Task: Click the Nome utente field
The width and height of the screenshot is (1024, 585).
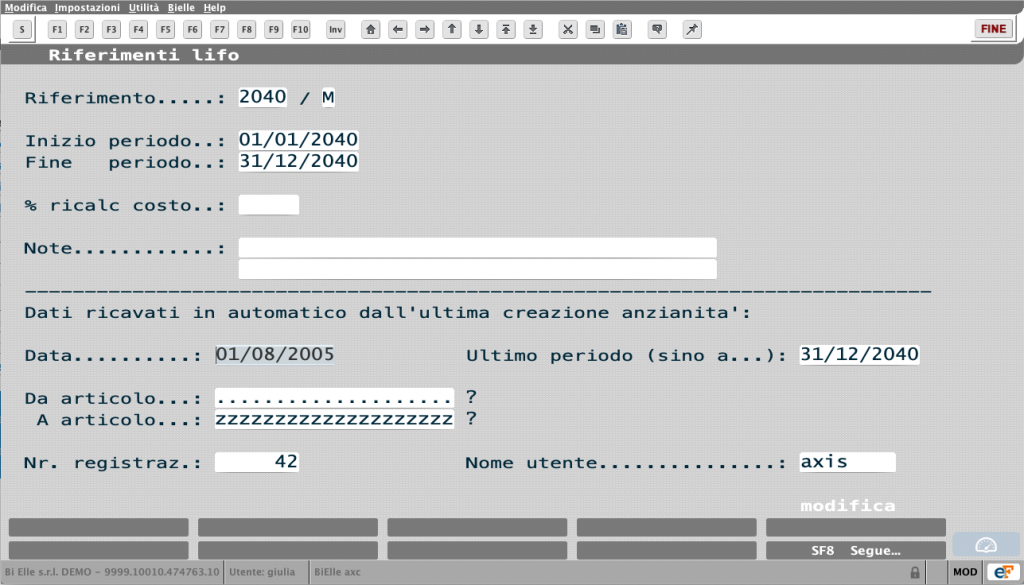Action: 848,462
